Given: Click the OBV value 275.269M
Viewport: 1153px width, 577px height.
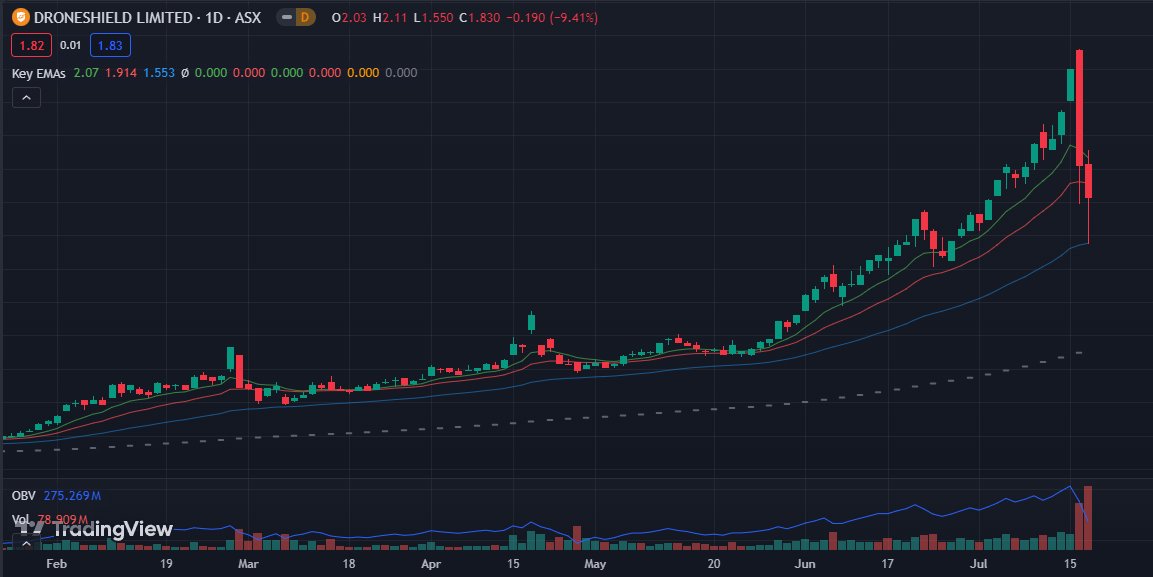Looking at the screenshot, I should [72, 495].
